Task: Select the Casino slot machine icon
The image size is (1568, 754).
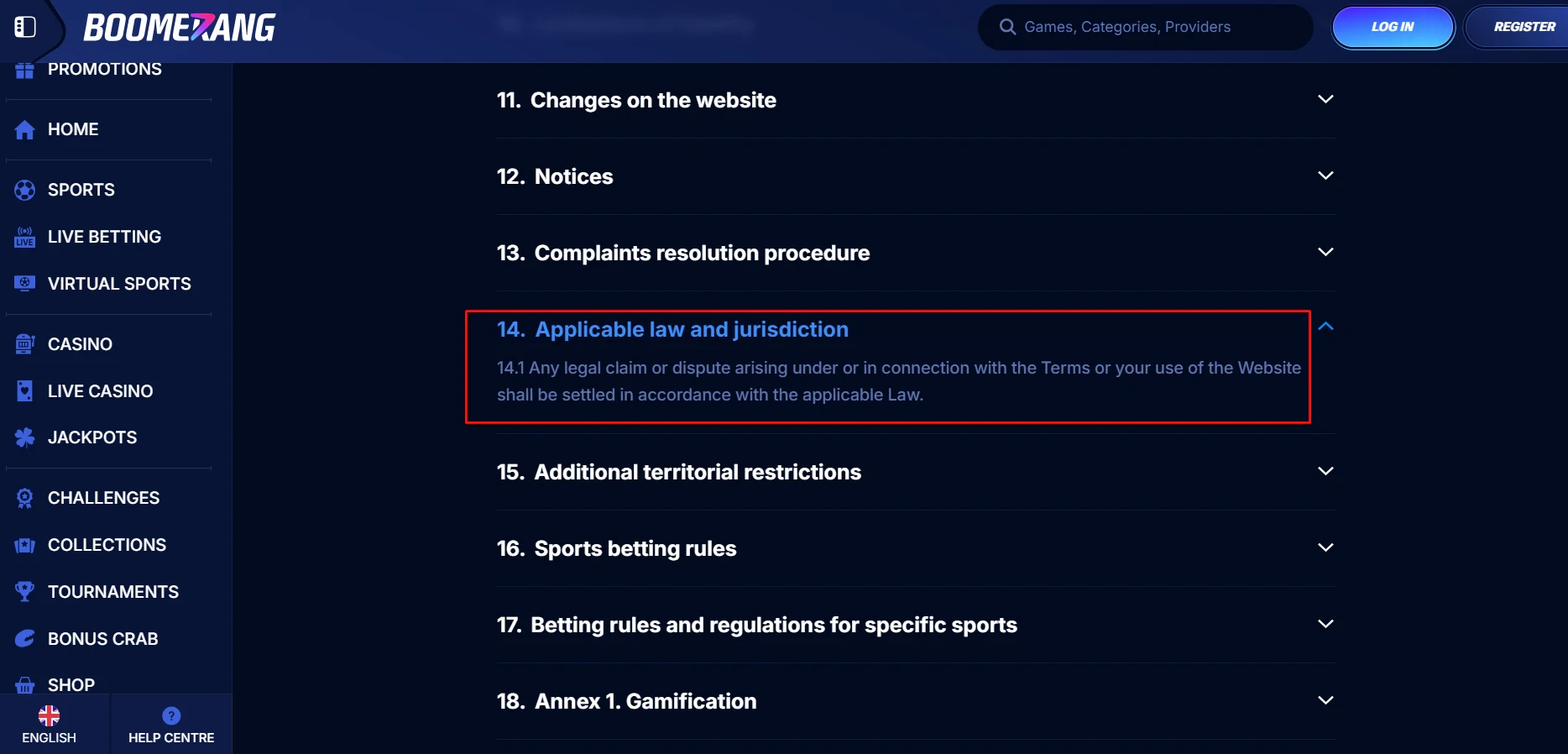Action: tap(25, 344)
